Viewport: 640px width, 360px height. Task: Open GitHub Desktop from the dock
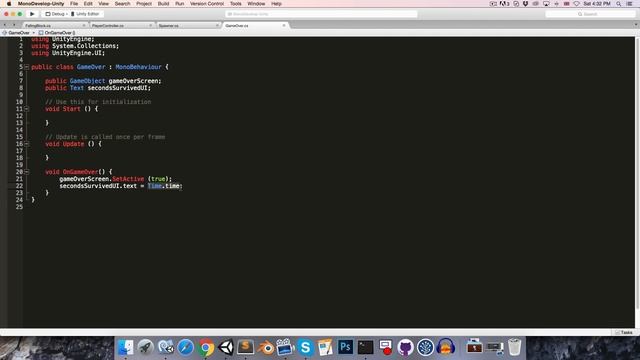pos(405,347)
